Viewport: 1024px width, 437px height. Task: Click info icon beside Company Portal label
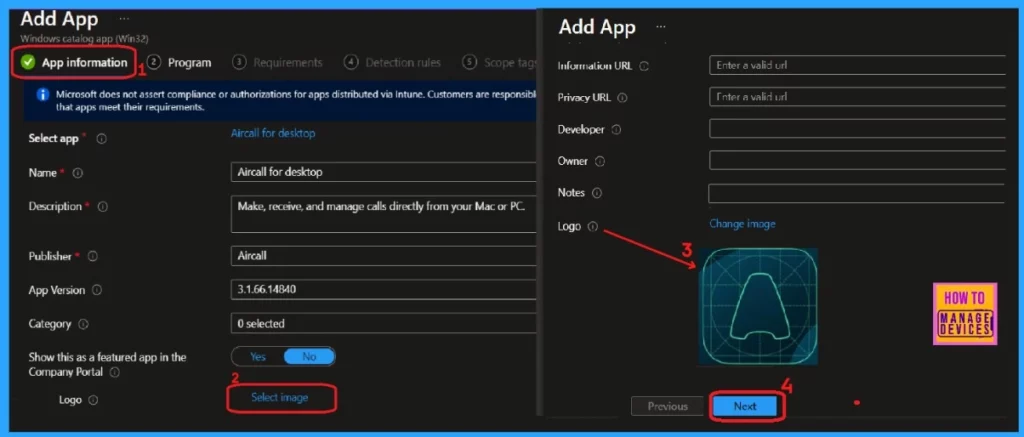(x=115, y=372)
